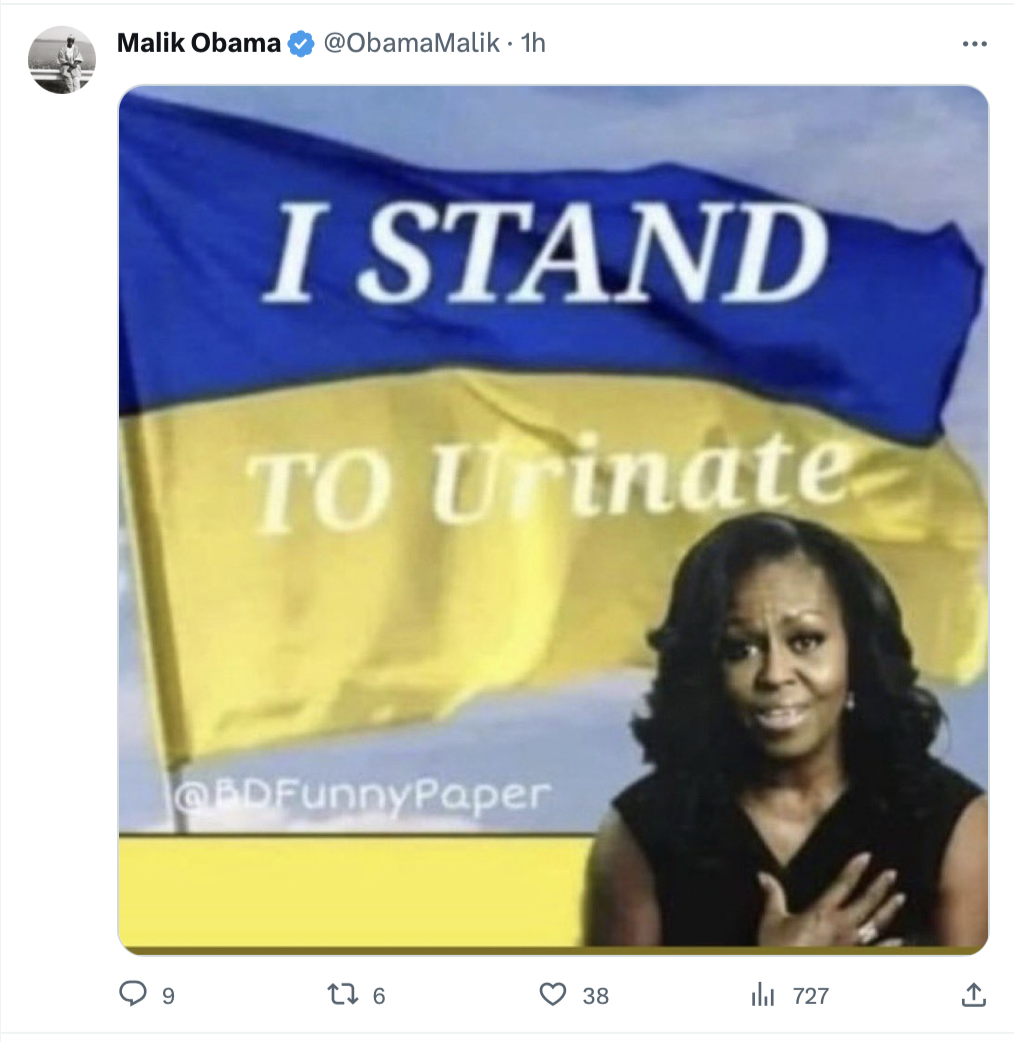Click the @BDFunnyPaper watermark in image
This screenshot has height=1042, width=1014.
click(363, 798)
